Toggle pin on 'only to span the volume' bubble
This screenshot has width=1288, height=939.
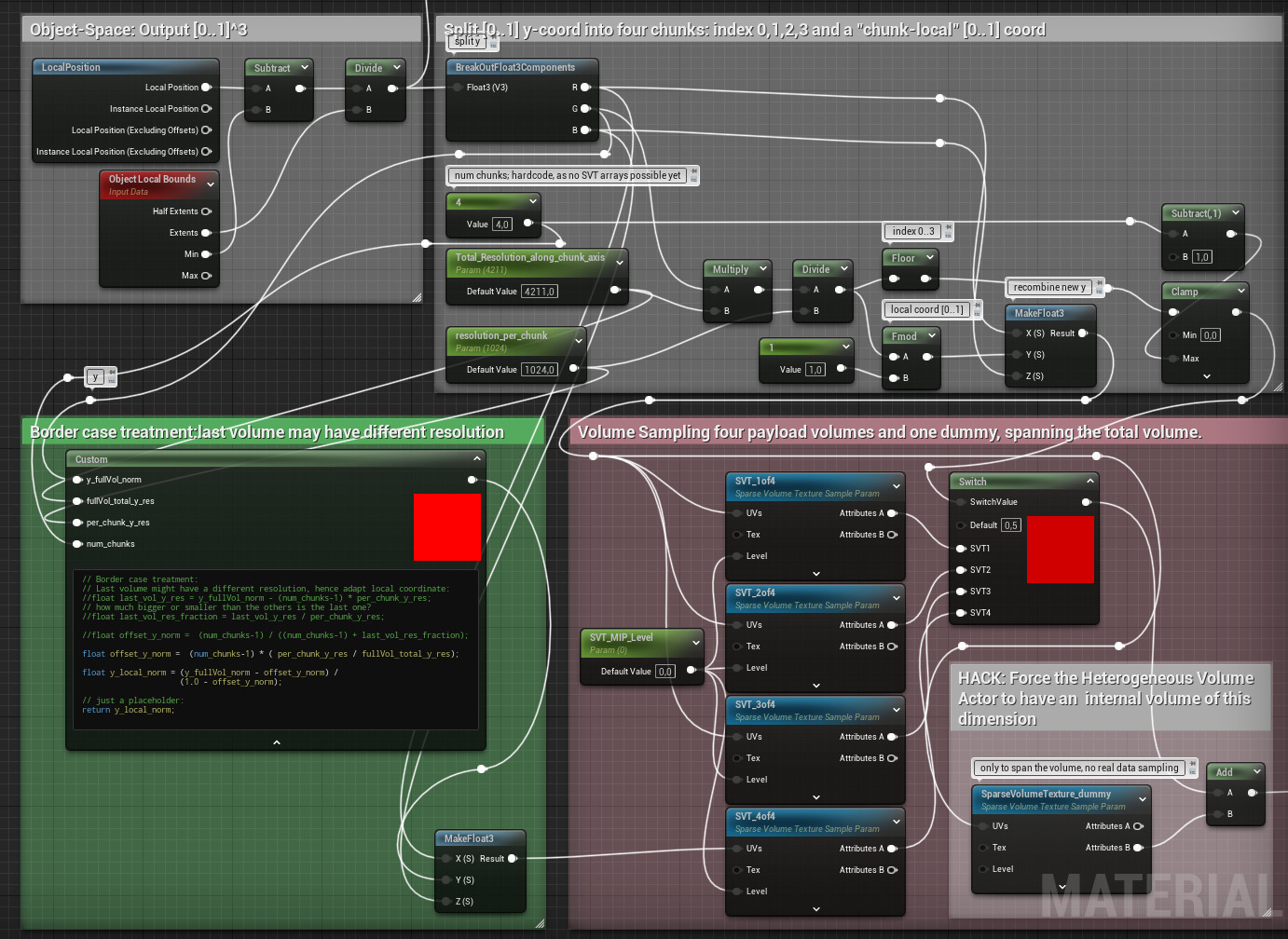tap(1192, 765)
